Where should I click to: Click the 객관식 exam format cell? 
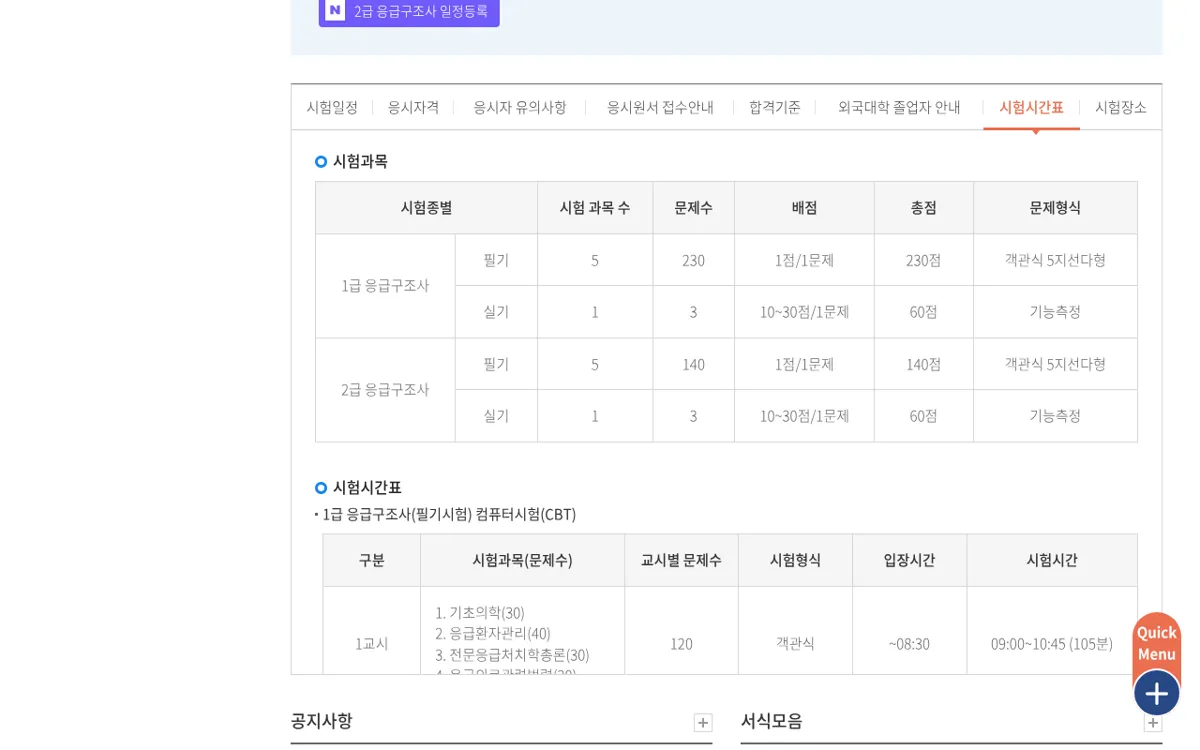pos(796,644)
